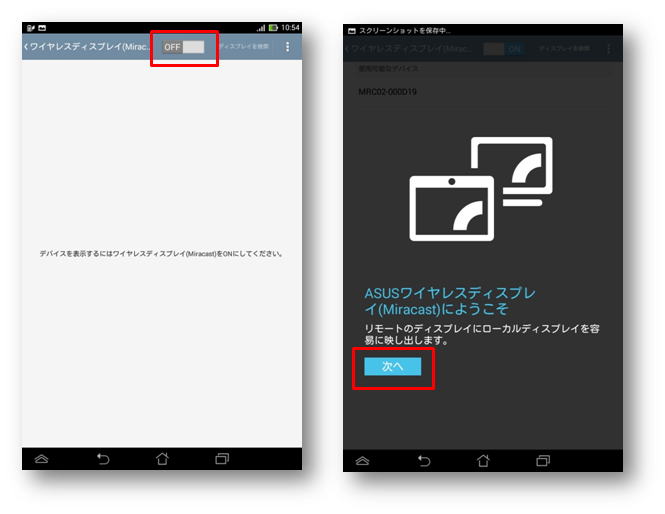Tap the up-chevron icon in left navigation bar
This screenshot has height=514, width=665.
point(42,459)
